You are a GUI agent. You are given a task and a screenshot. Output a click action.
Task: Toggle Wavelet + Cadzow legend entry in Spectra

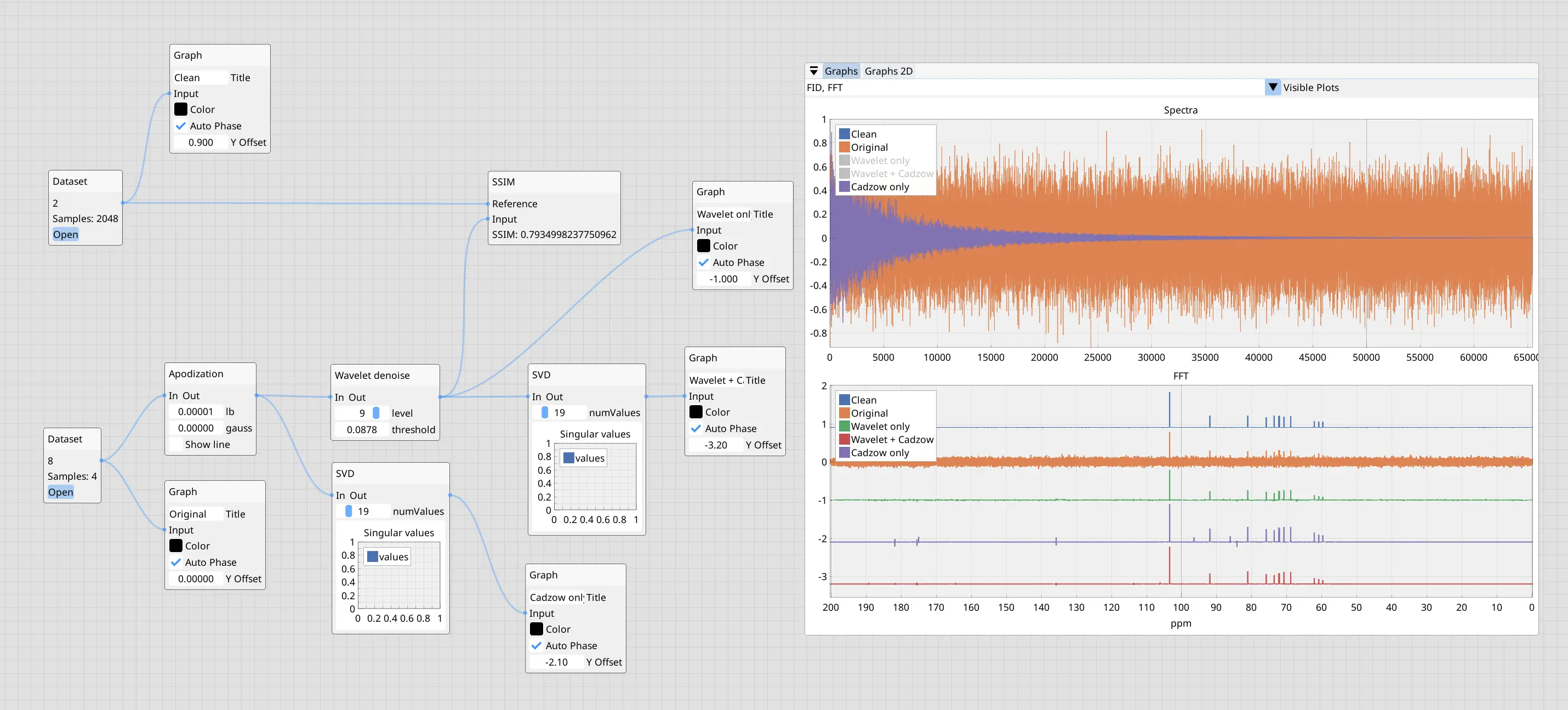click(x=886, y=174)
